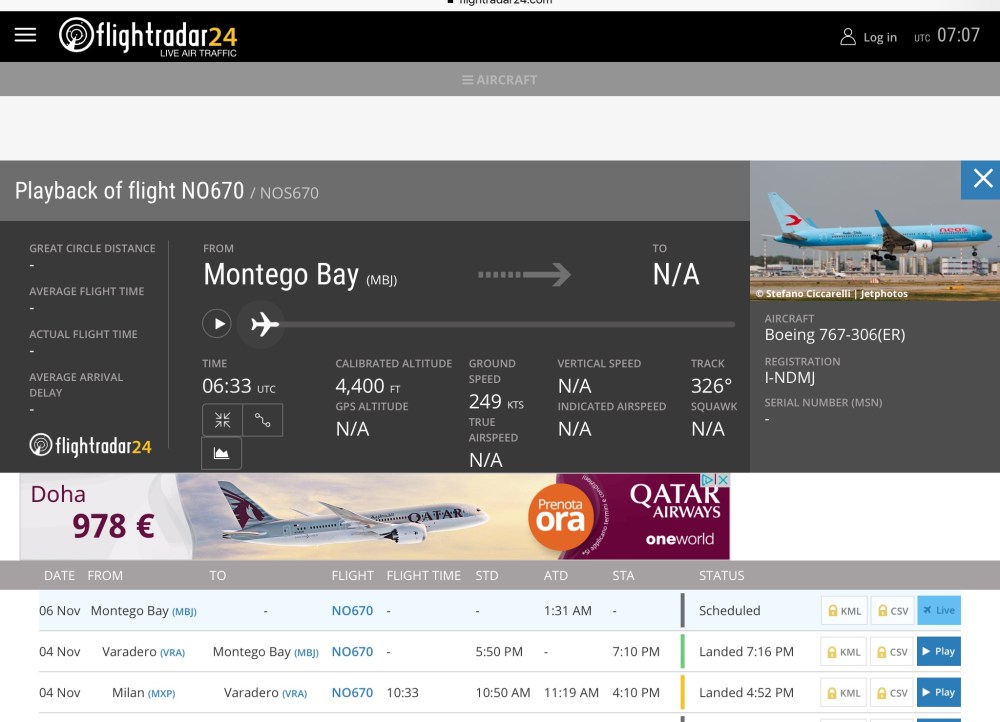Click the Flightradar24 logo in header
Image resolution: width=1000 pixels, height=722 pixels.
(148, 37)
